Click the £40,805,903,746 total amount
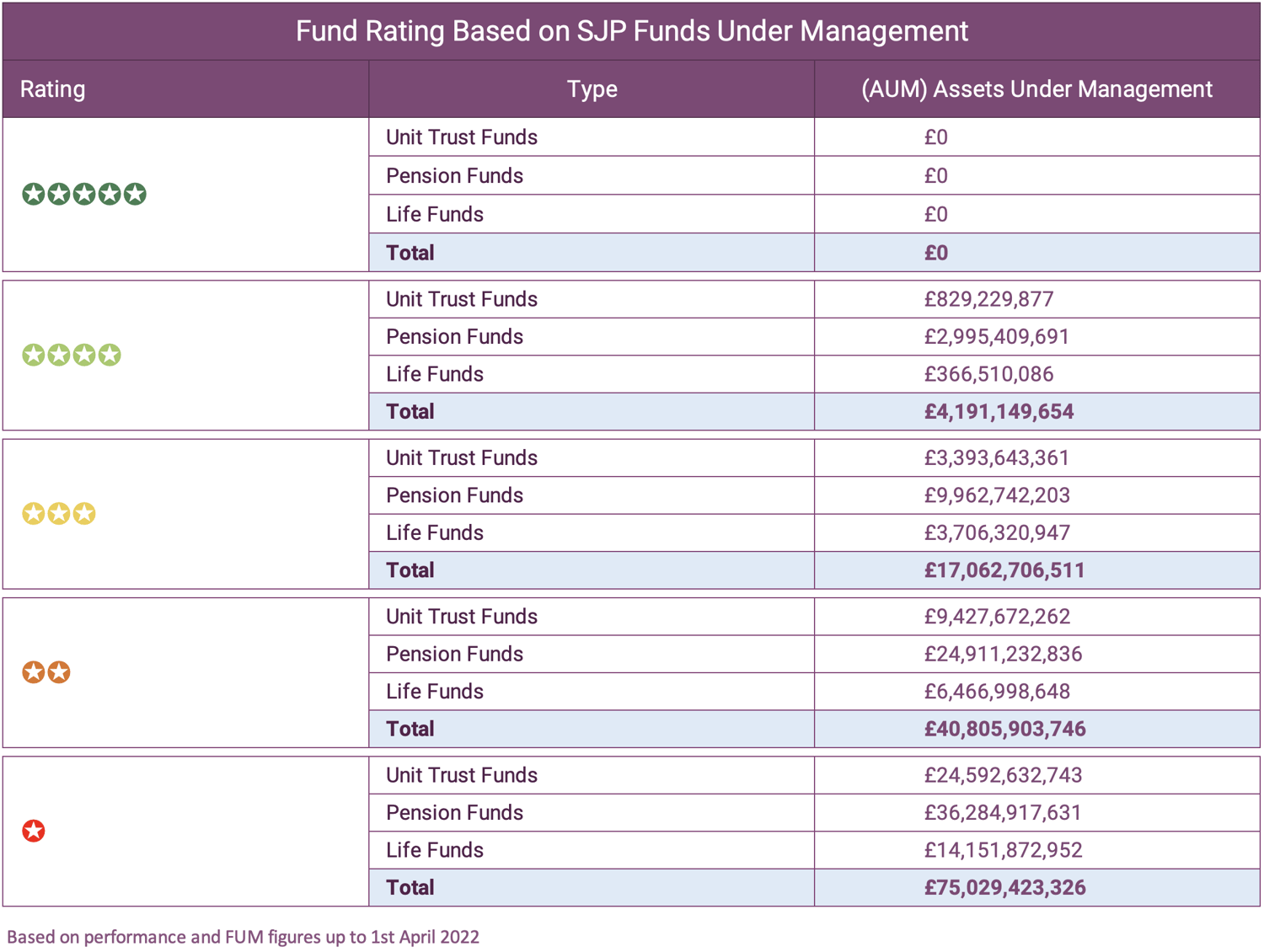The height and width of the screenshot is (952, 1264). point(1004,729)
